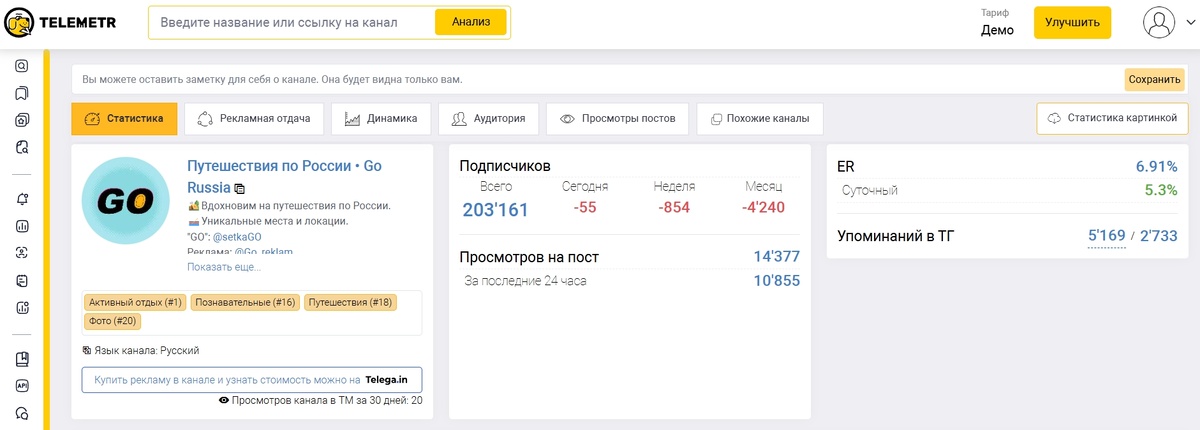1200x430 pixels.
Task: Click the personal note input field
Action: click(x=598, y=79)
